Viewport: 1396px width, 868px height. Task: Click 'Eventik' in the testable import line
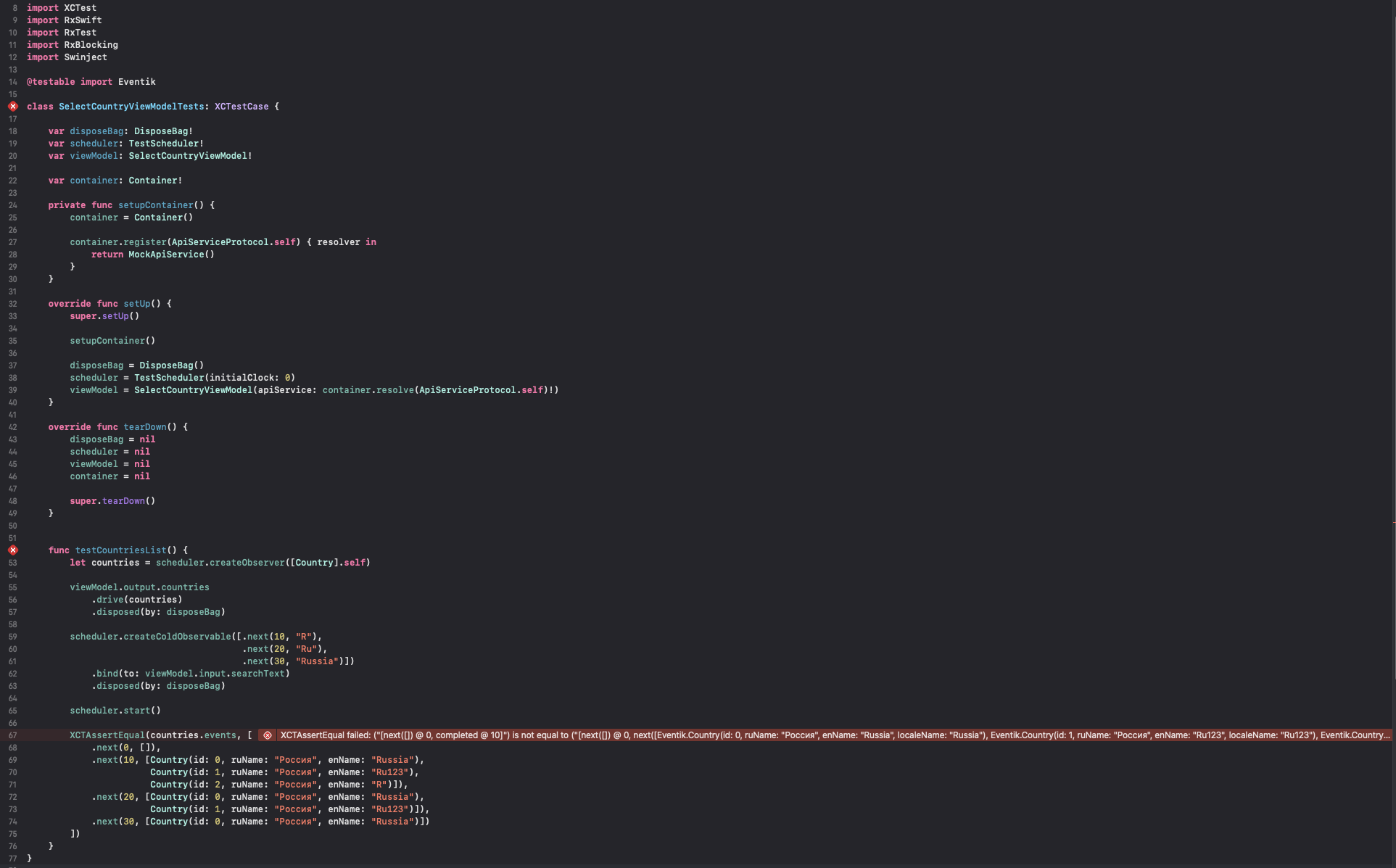click(x=137, y=82)
